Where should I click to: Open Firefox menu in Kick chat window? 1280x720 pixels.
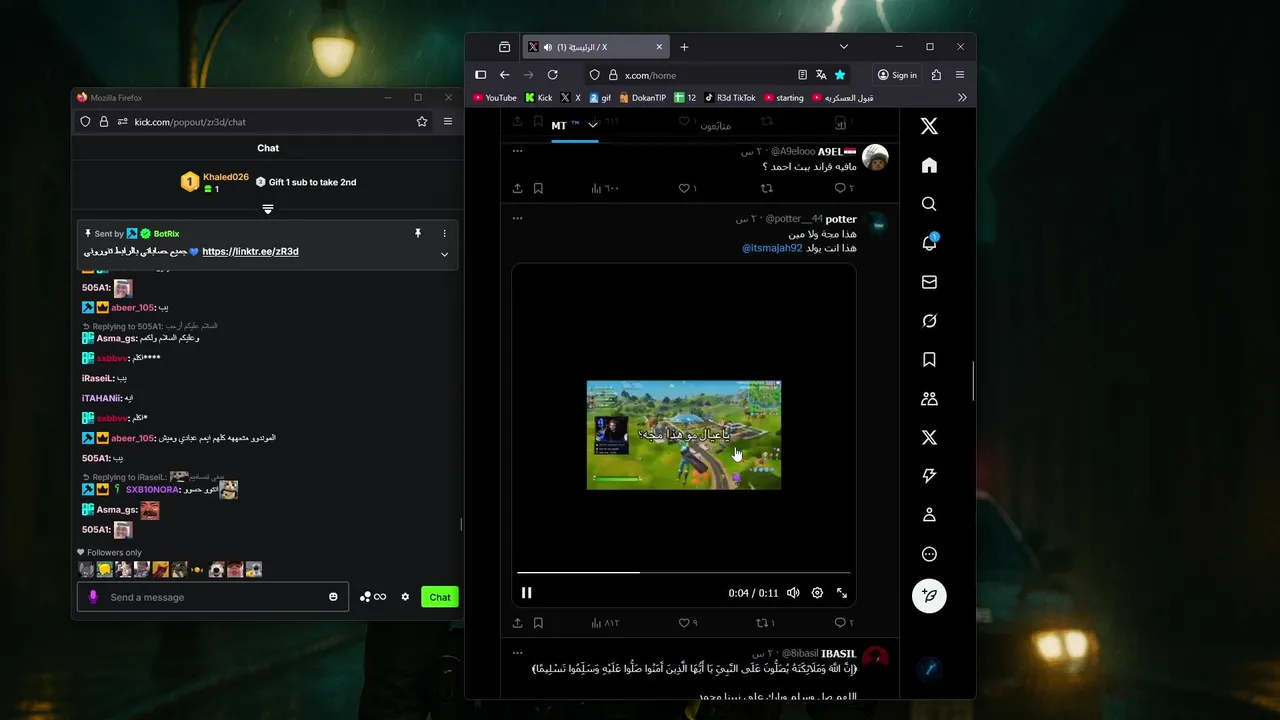click(448, 122)
